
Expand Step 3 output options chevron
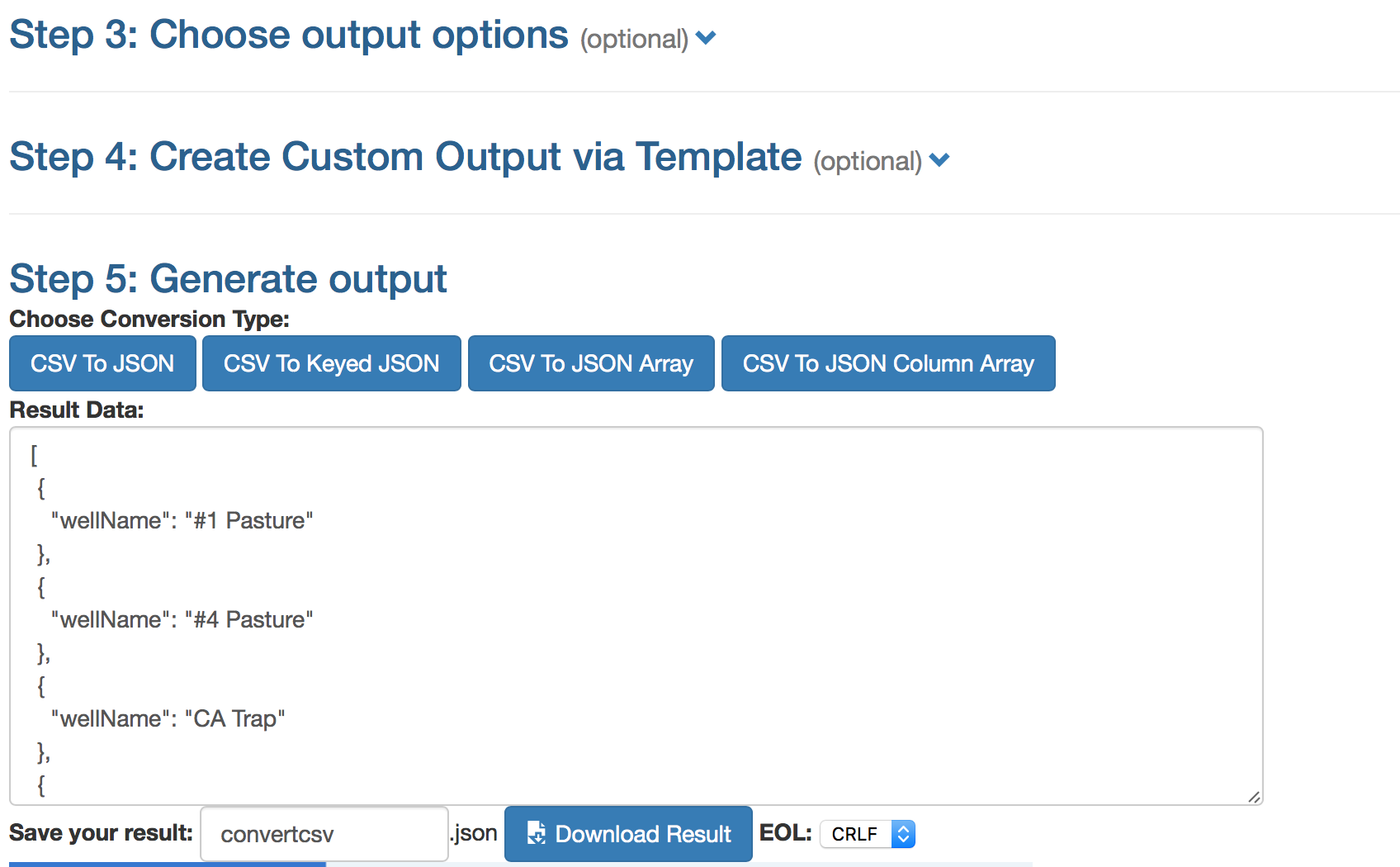(706, 37)
